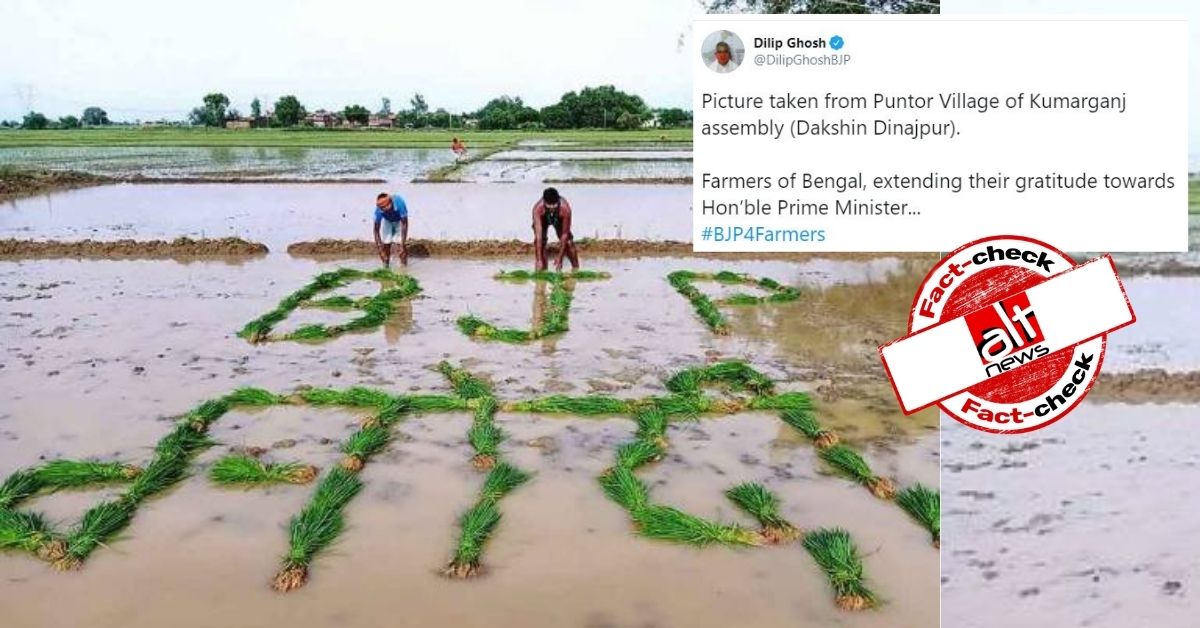Click the Alt News logo in stamp
This screenshot has height=628, width=1200.
[1007, 335]
